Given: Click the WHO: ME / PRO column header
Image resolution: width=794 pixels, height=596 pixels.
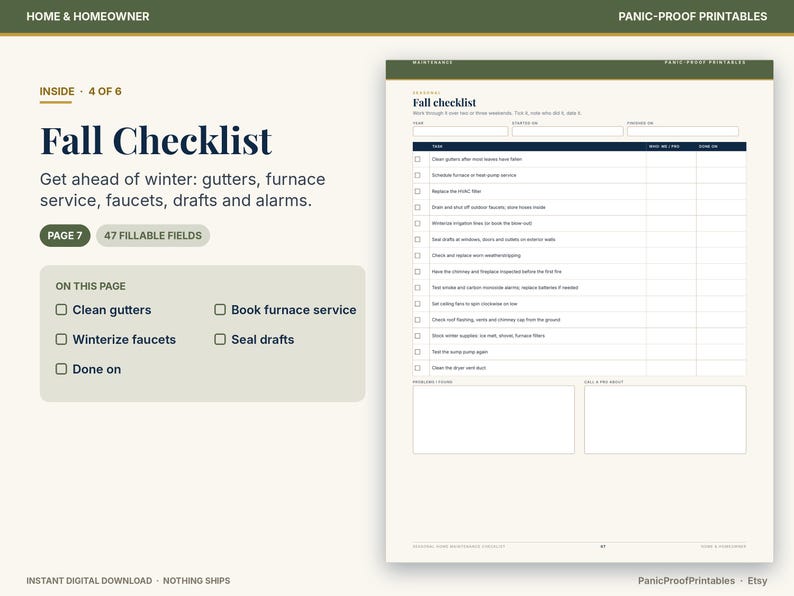Looking at the screenshot, I should click(x=664, y=146).
